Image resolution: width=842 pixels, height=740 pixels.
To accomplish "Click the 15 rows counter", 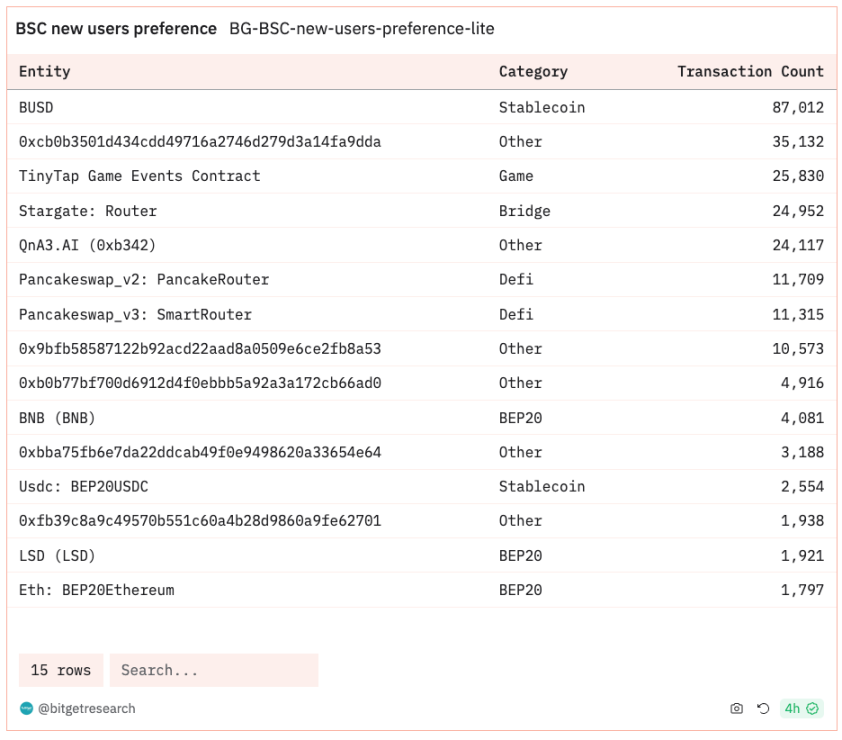I will 61,670.
